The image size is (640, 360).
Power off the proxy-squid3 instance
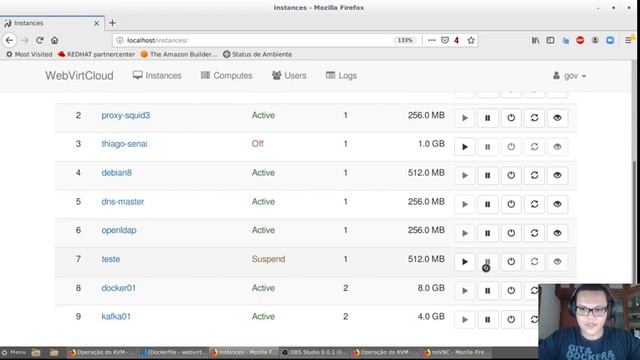(x=511, y=118)
